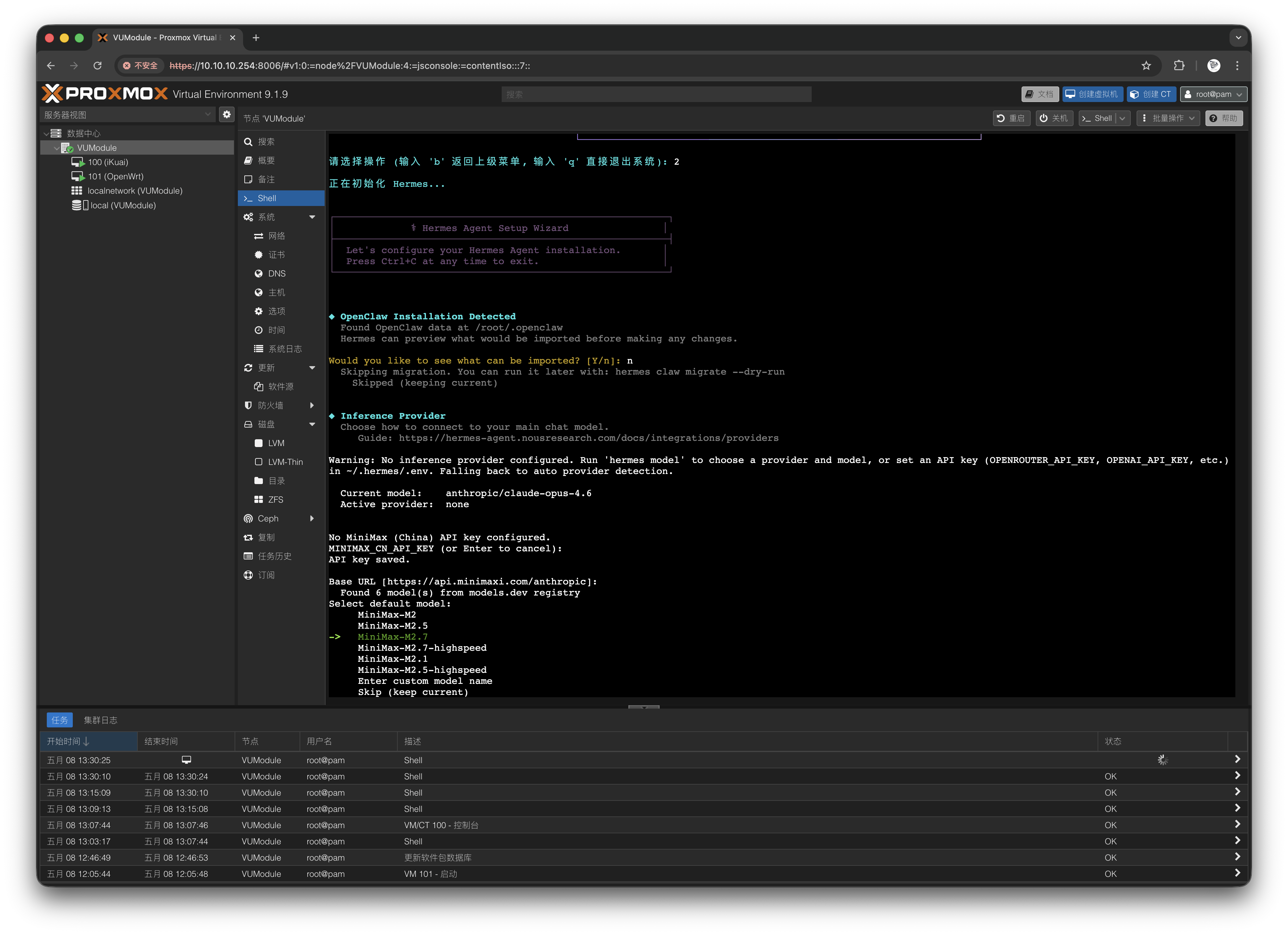The height and width of the screenshot is (935, 1288).
Task: Open the root@pam user dropdown
Action: coord(1213,94)
